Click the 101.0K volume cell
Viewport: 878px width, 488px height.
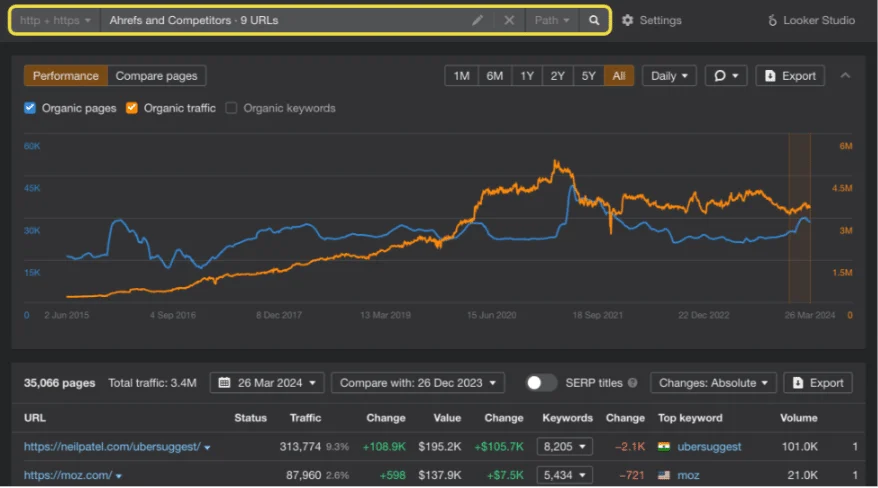[x=800, y=447]
